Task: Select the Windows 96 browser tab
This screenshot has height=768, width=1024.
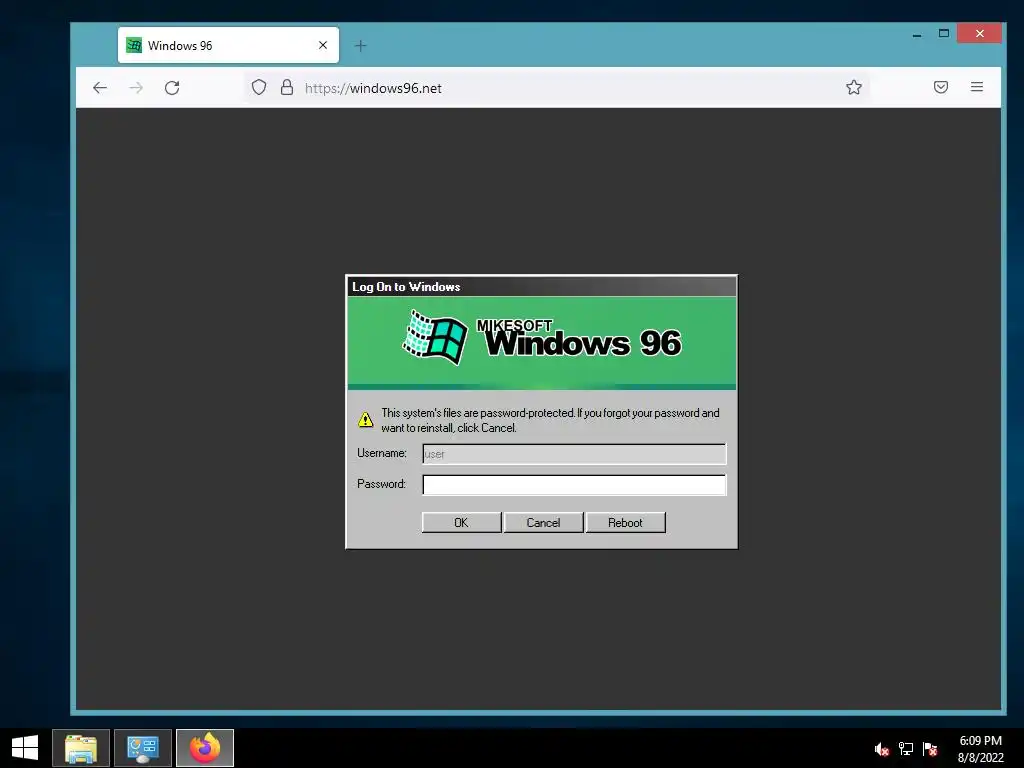Action: click(228, 45)
